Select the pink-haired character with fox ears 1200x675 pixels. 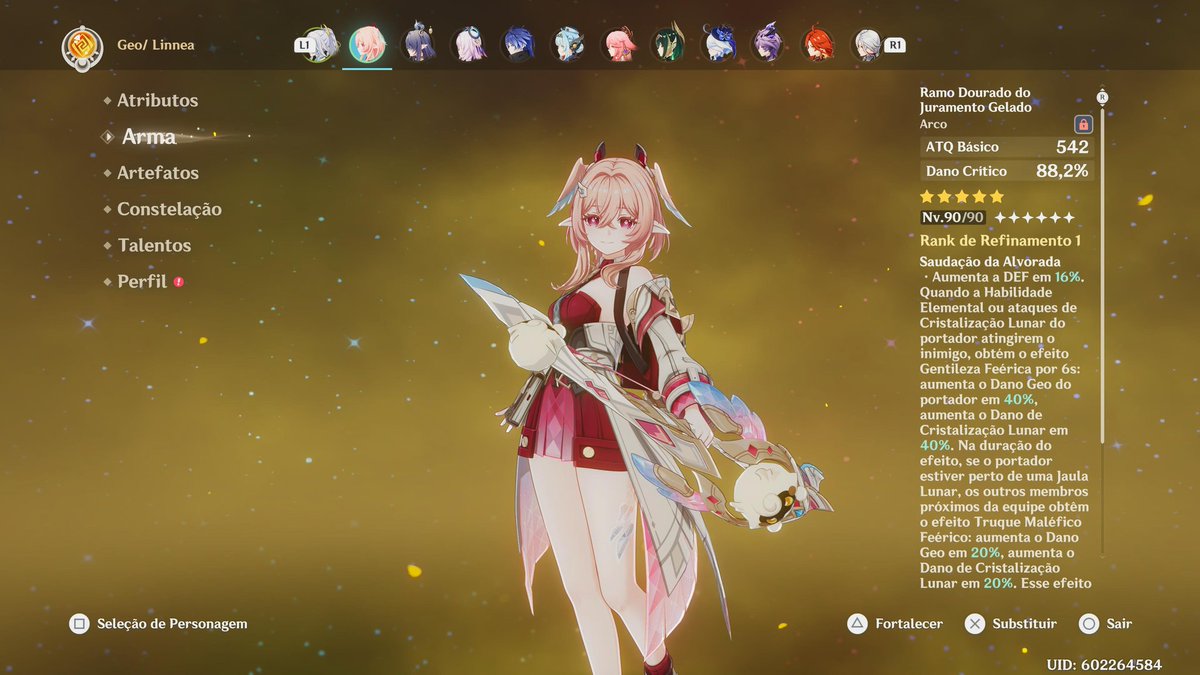coord(619,45)
